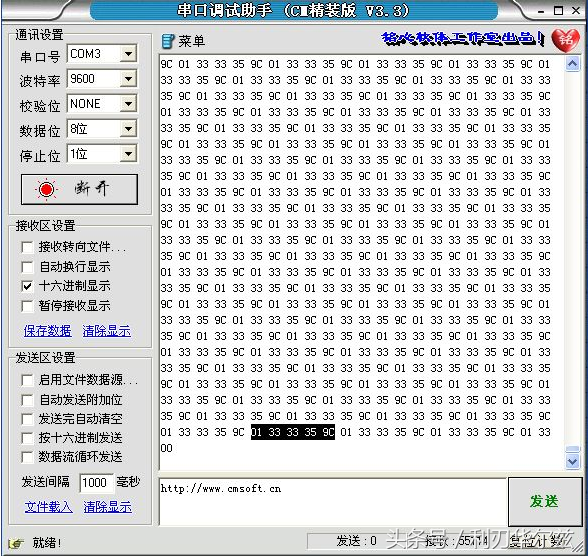Click the receive area scroll up arrow
The height and width of the screenshot is (558, 588).
572,64
